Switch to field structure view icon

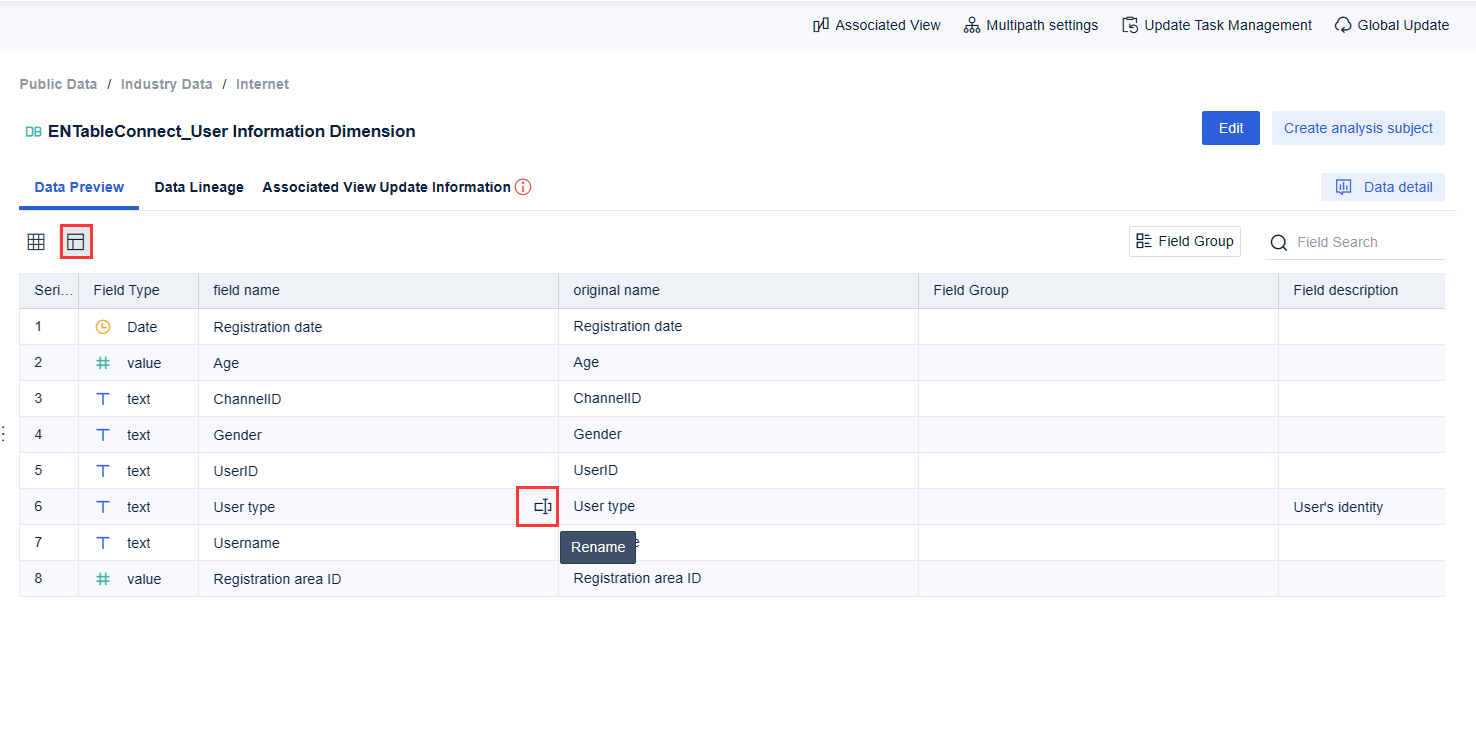(76, 242)
